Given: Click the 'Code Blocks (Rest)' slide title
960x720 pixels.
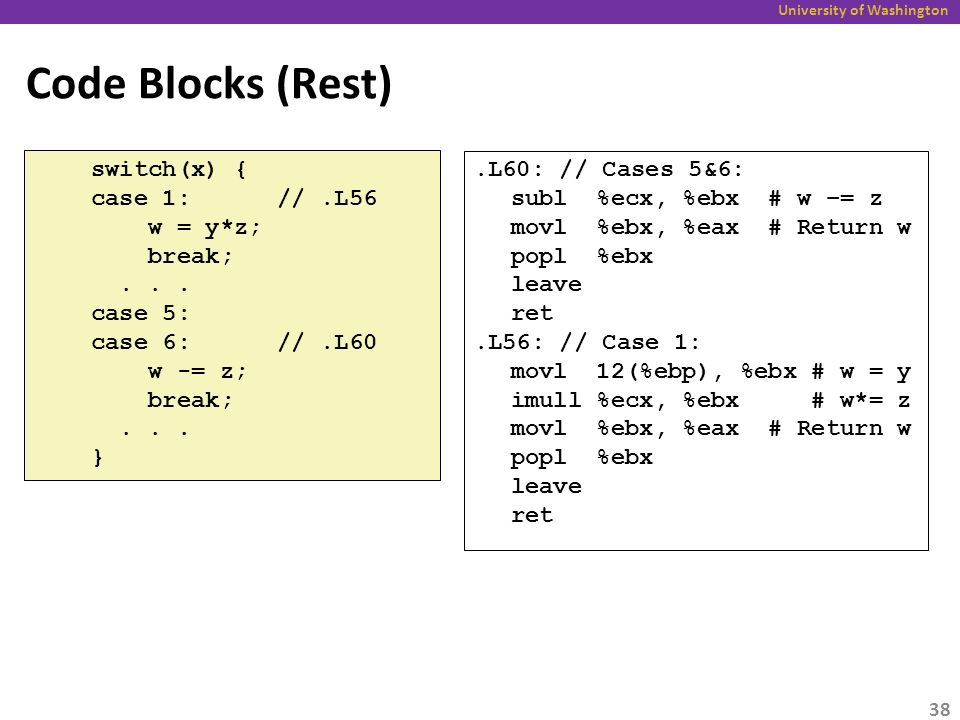Looking at the screenshot, I should click(209, 84).
